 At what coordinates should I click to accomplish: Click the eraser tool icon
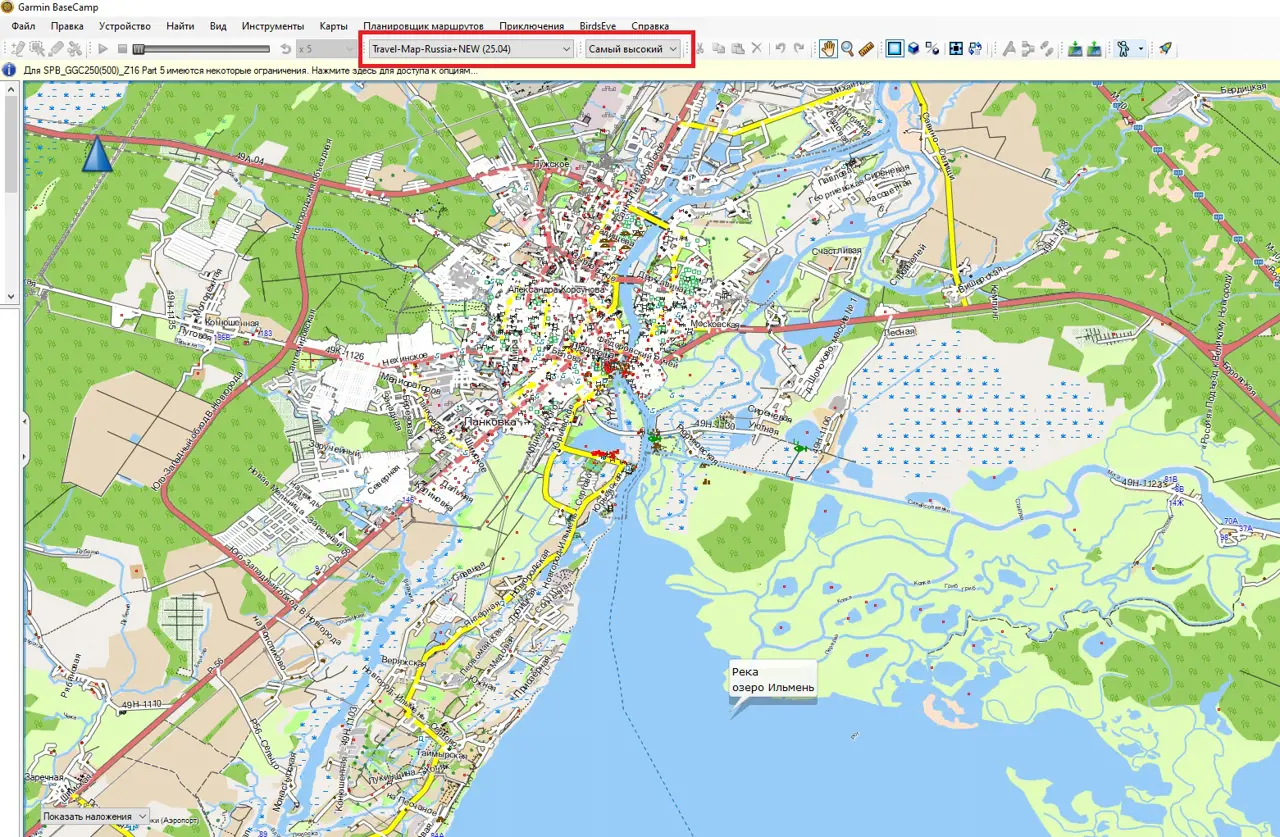(x=56, y=48)
